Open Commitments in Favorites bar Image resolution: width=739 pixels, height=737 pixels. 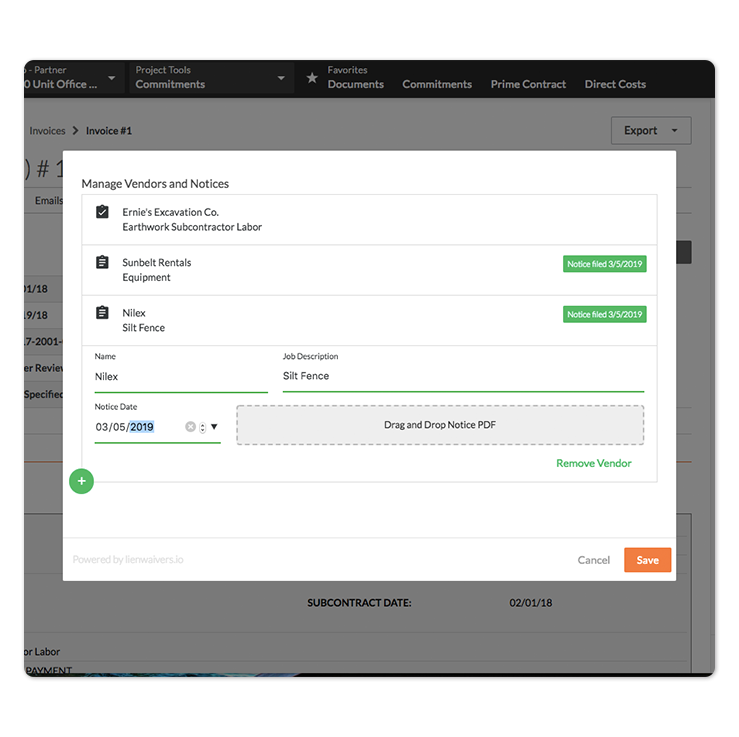[x=437, y=84]
